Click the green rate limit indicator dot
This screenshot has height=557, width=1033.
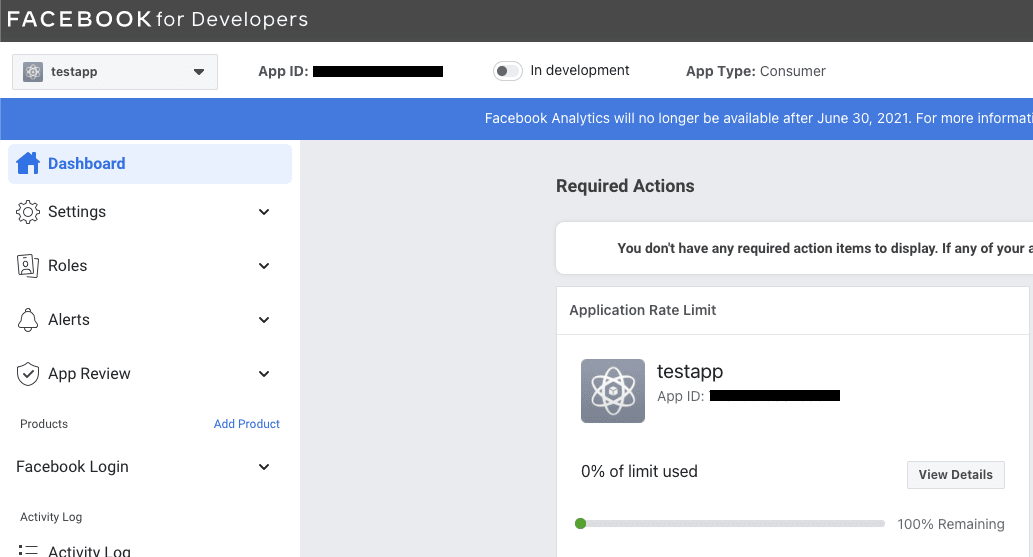[580, 523]
